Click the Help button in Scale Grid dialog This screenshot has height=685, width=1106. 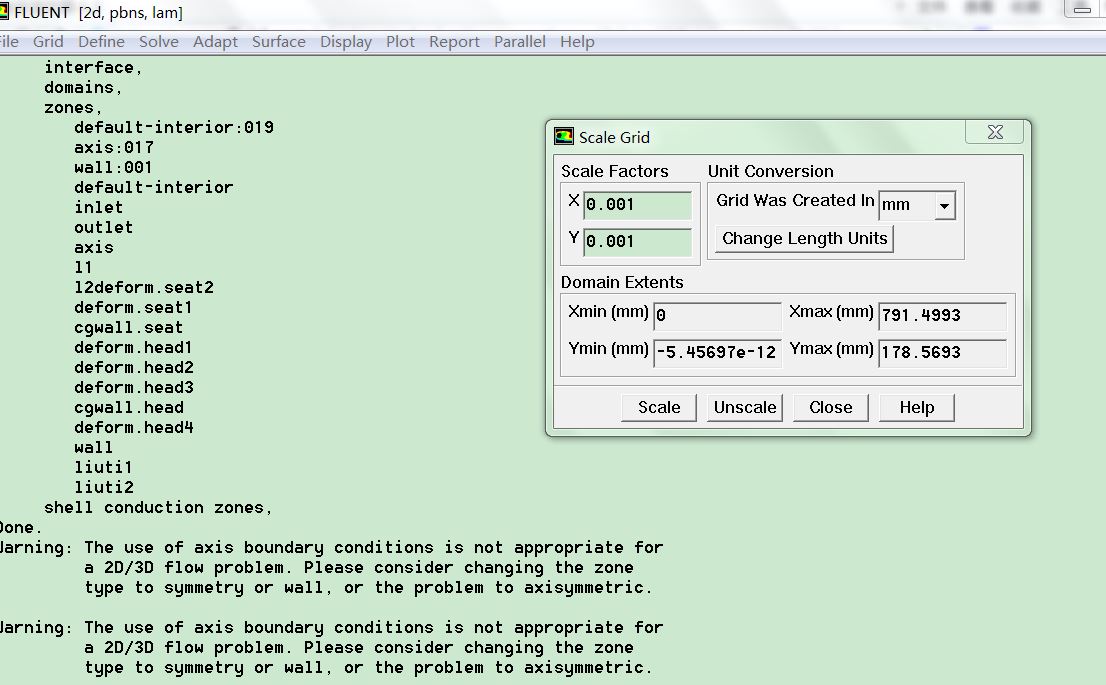[x=916, y=407]
